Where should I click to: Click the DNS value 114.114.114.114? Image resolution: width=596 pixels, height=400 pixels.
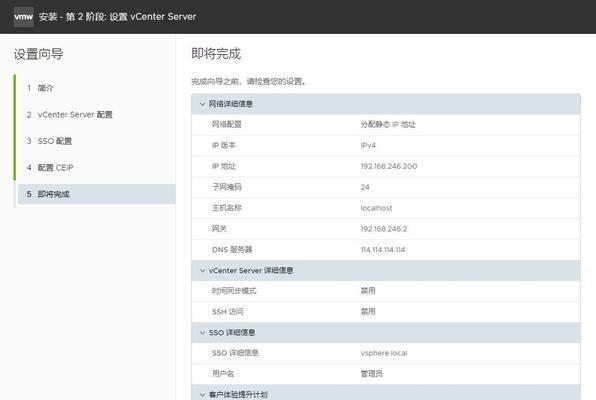382,250
